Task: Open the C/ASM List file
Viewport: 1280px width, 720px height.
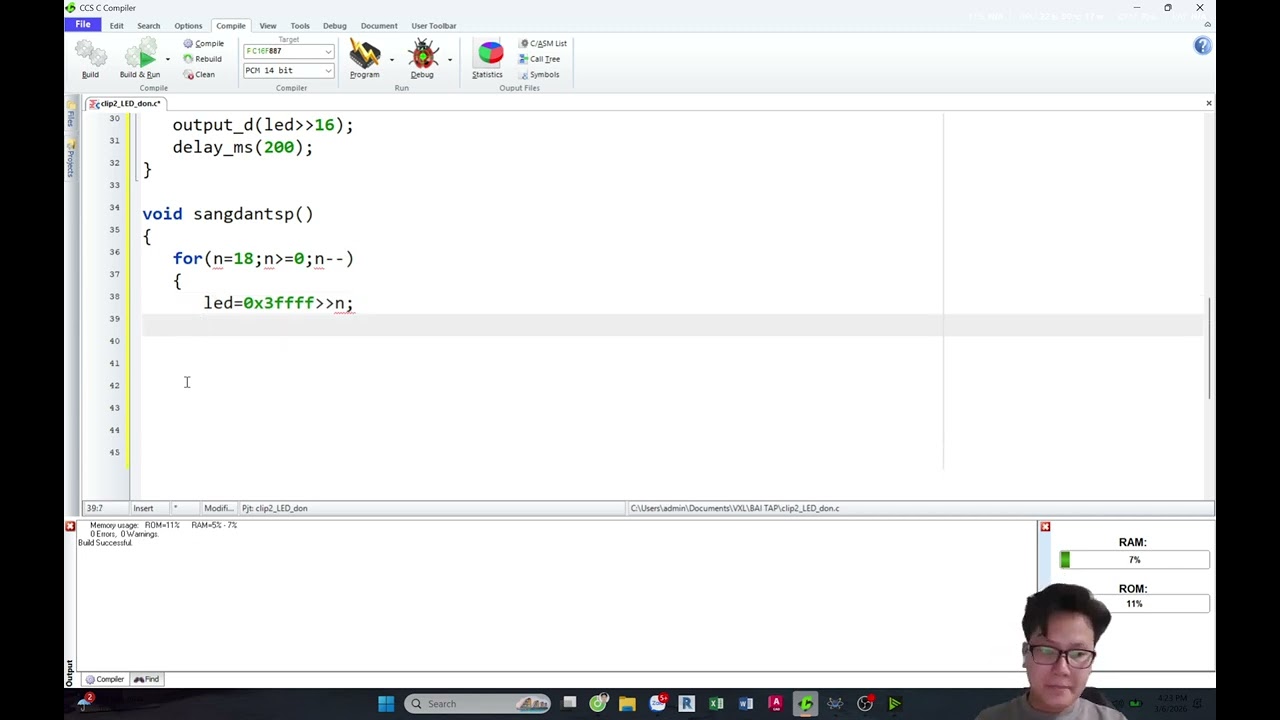Action: (543, 43)
